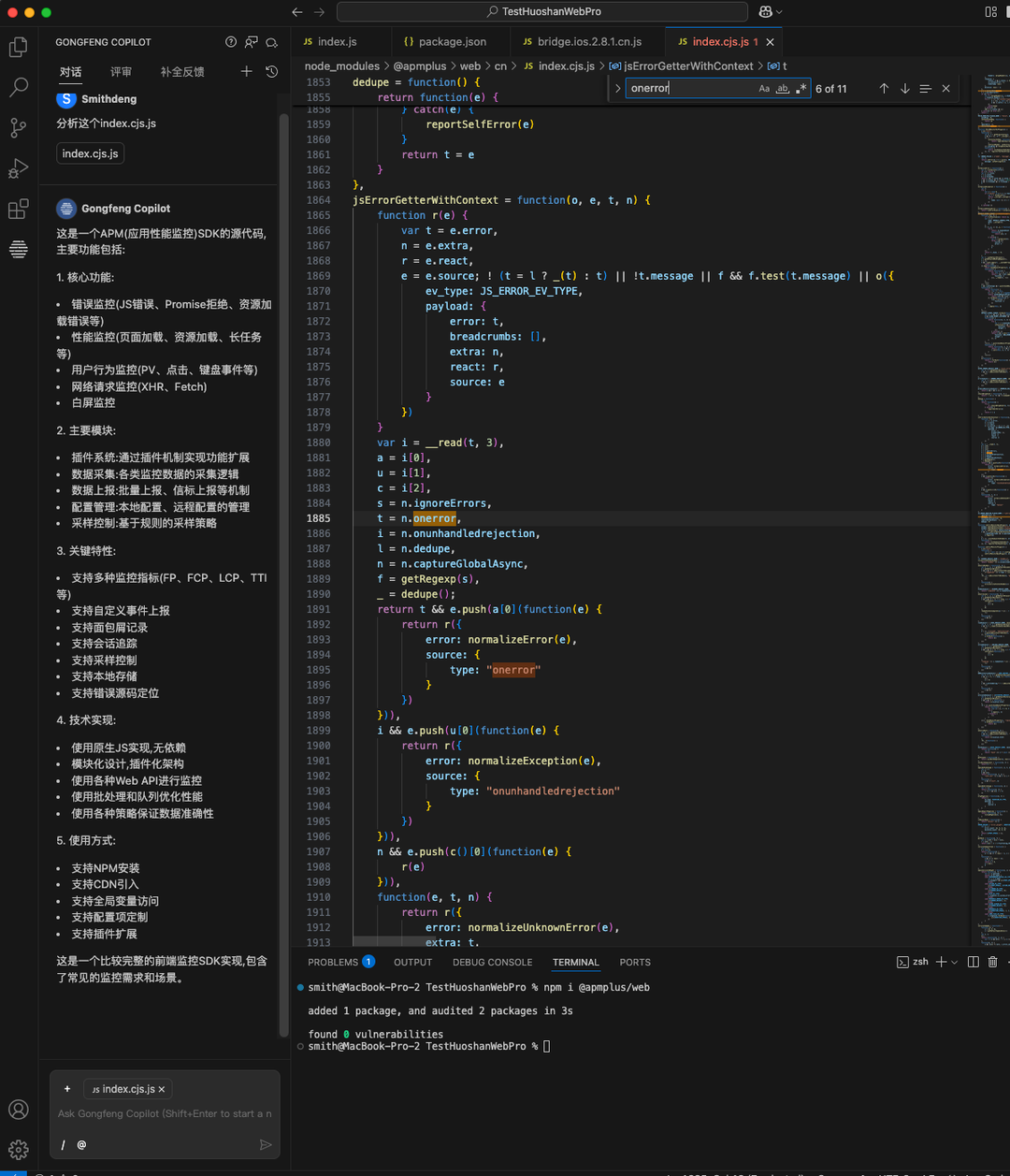Screen dimensions: 1010x1176
Task: Open the Gongfeng Copilot sidebar icon
Action: pos(19,249)
